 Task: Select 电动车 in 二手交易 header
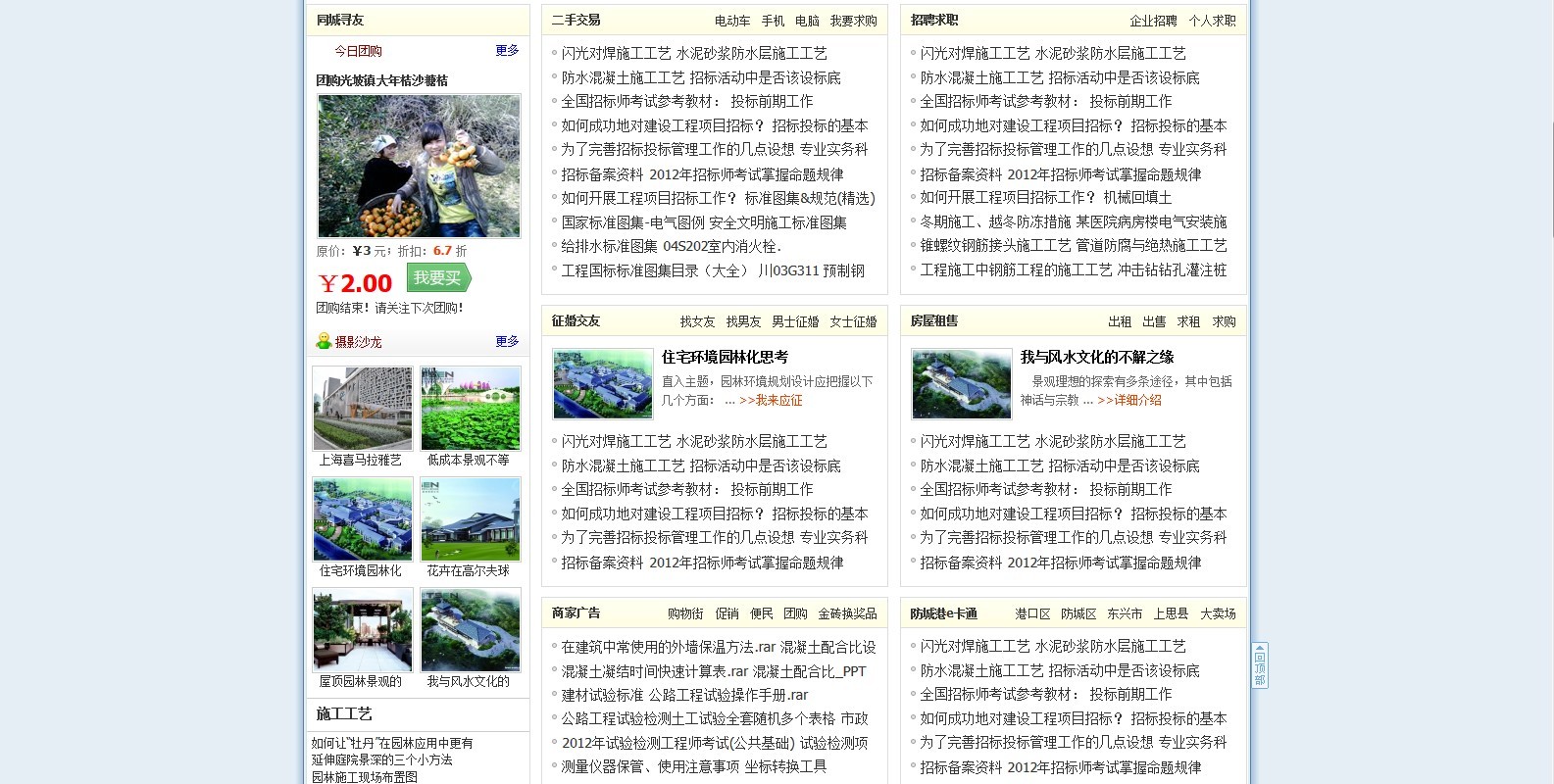(x=732, y=21)
